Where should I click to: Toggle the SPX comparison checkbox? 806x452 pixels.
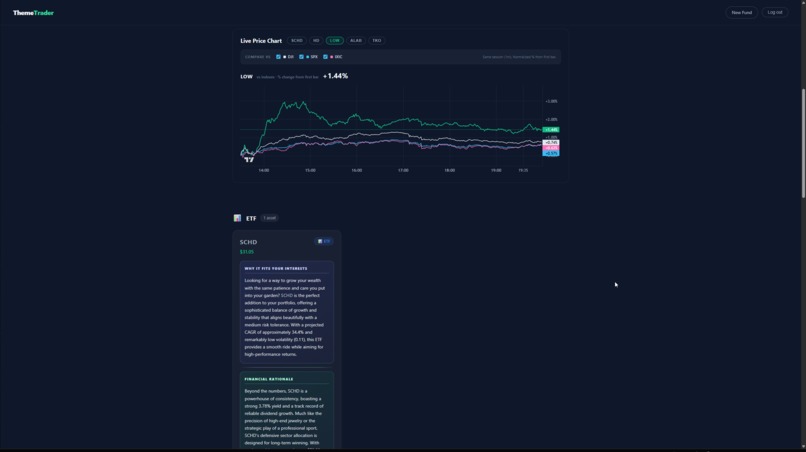(x=301, y=57)
